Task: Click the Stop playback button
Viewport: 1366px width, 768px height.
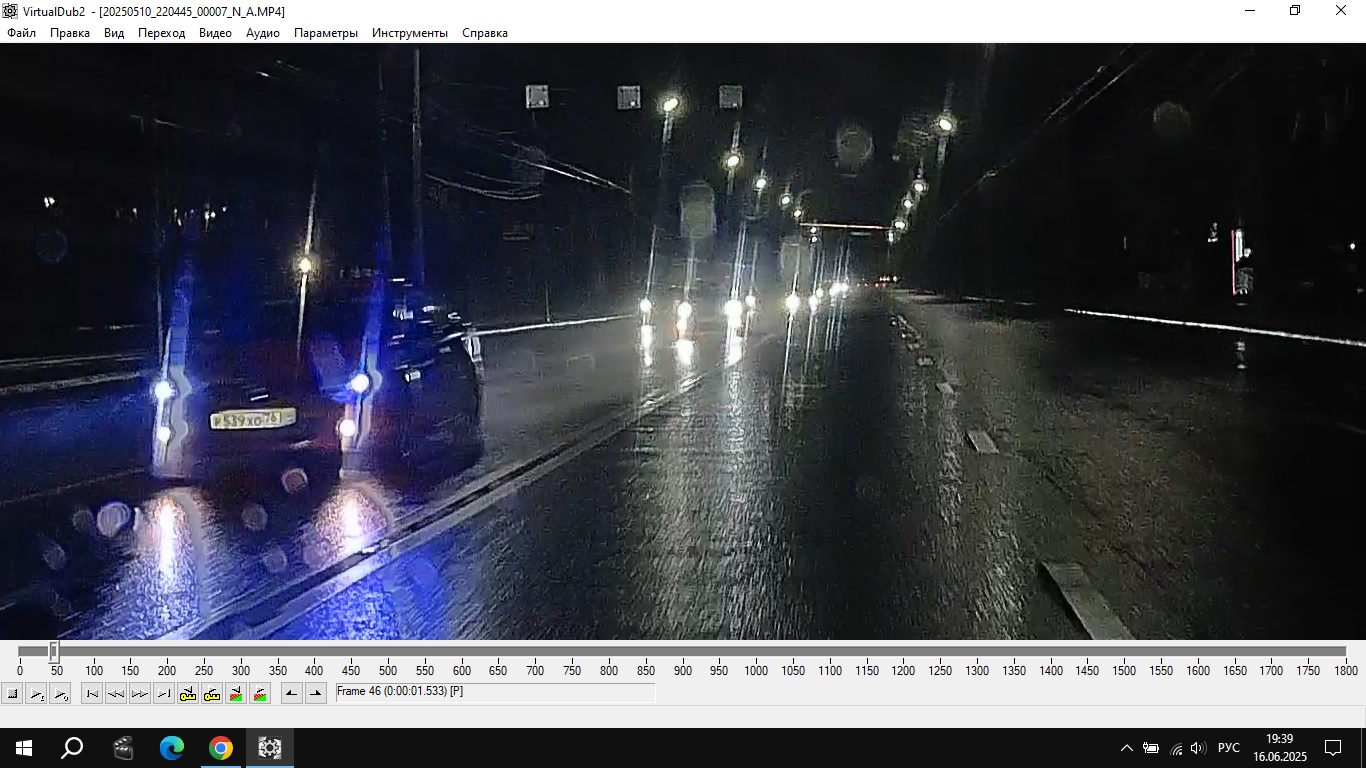Action: pos(12,693)
